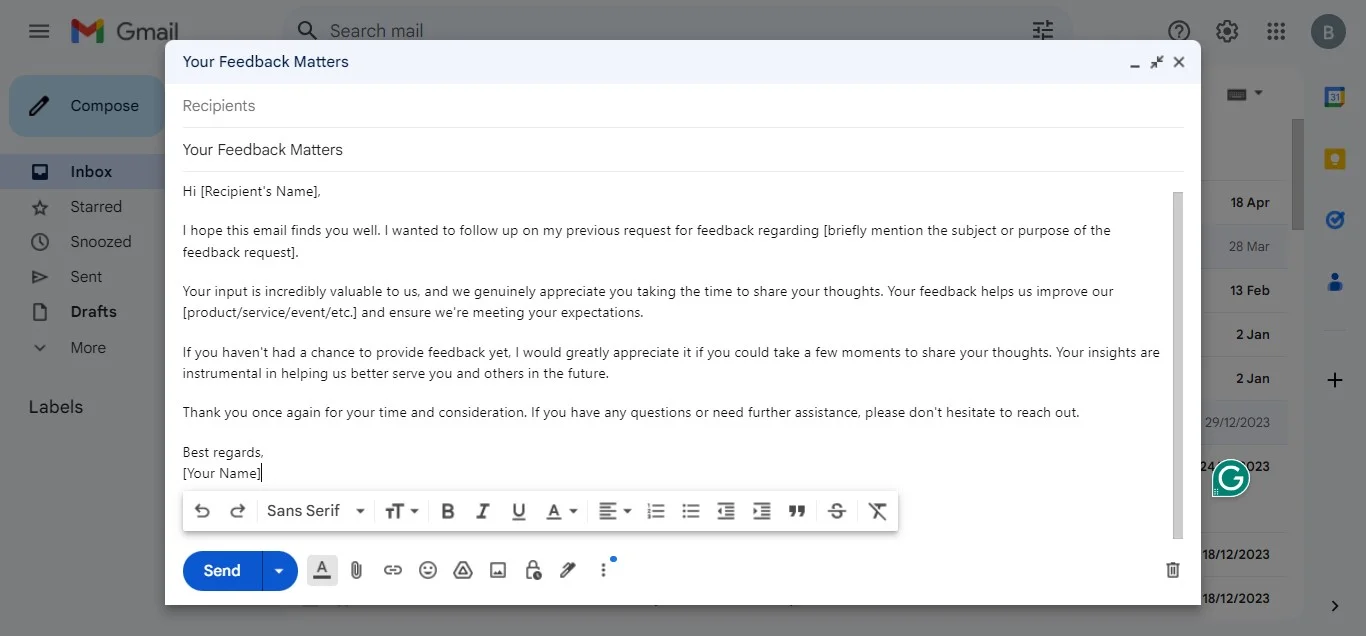Insert a link into the email
The height and width of the screenshot is (636, 1366).
tap(392, 570)
